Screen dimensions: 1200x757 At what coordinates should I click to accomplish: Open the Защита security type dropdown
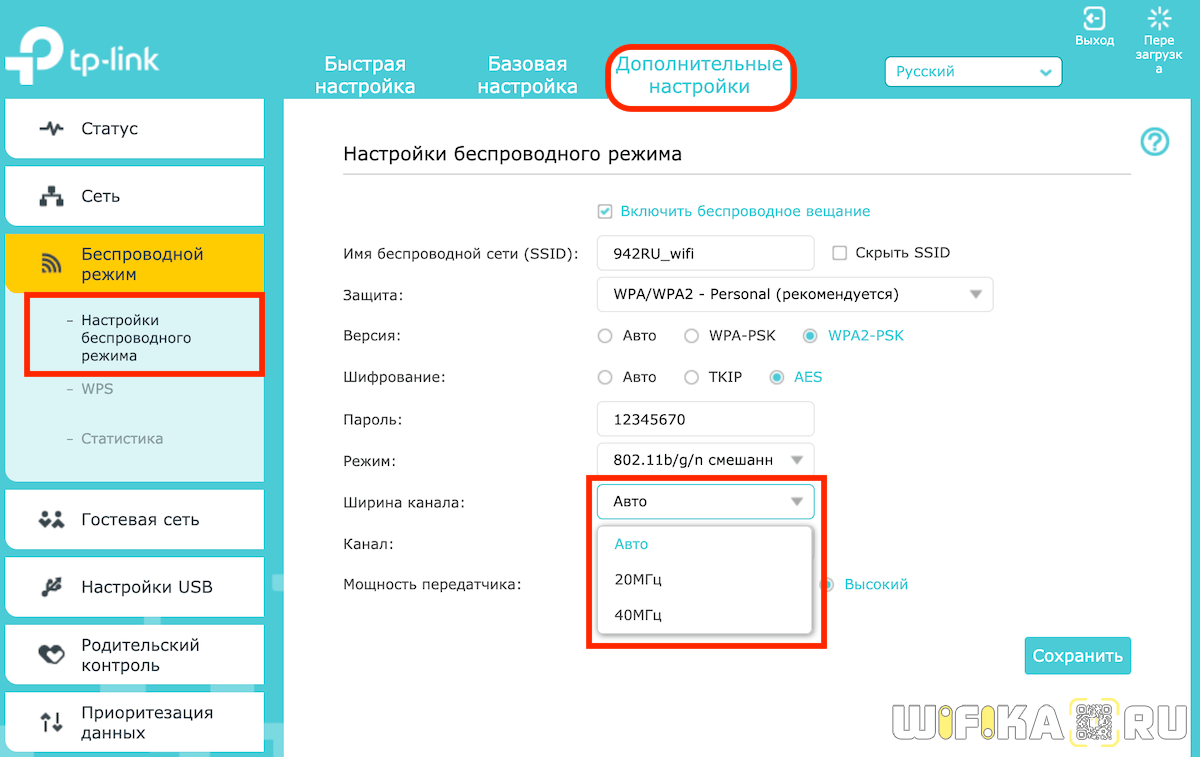[794, 295]
